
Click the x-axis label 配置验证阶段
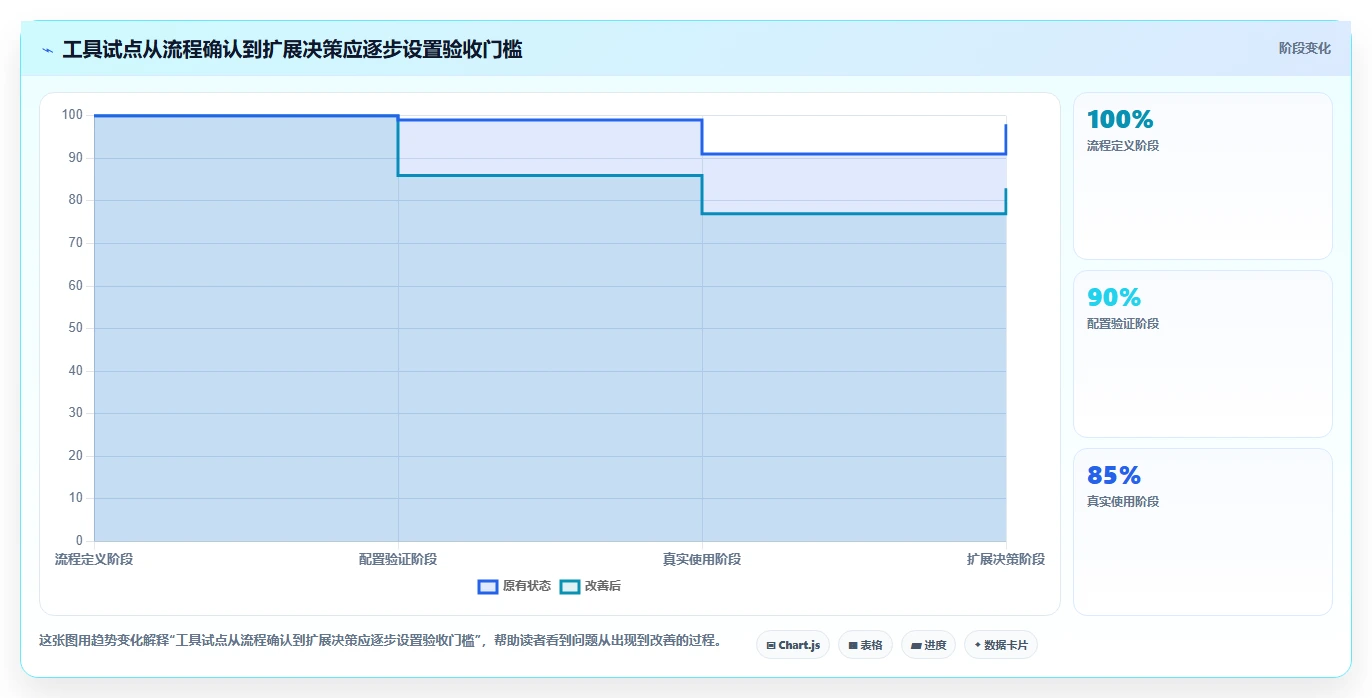click(398, 559)
